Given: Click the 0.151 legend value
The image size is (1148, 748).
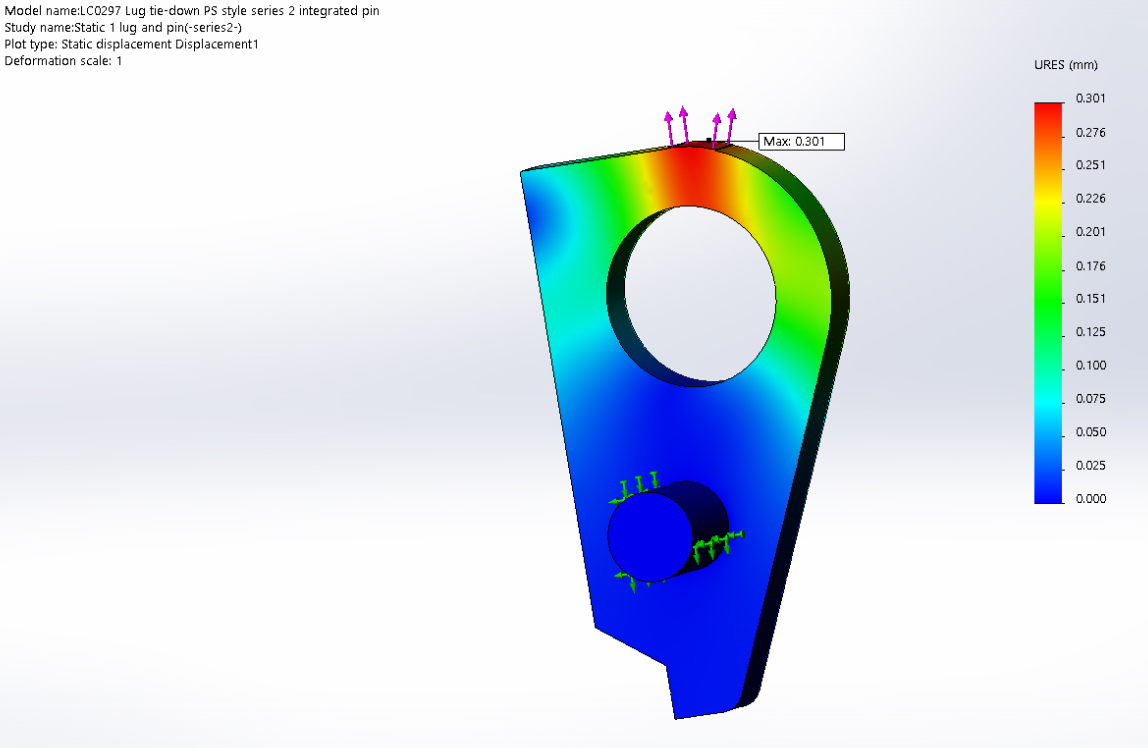Looking at the screenshot, I should (x=1090, y=299).
